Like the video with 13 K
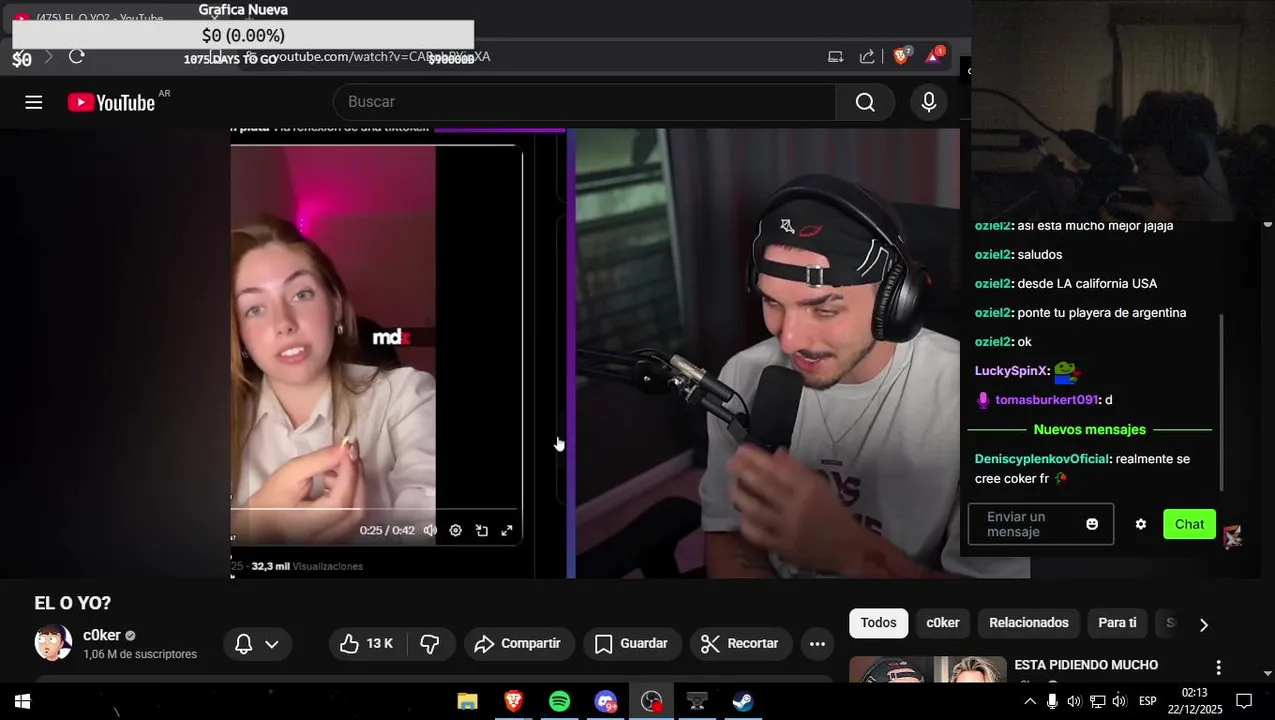Screen dimensions: 1275x720 366,644
